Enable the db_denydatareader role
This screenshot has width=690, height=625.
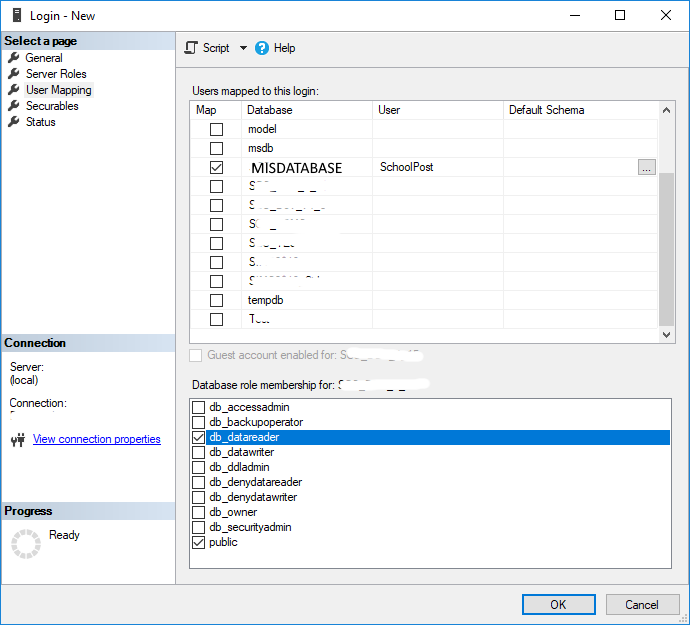point(198,482)
